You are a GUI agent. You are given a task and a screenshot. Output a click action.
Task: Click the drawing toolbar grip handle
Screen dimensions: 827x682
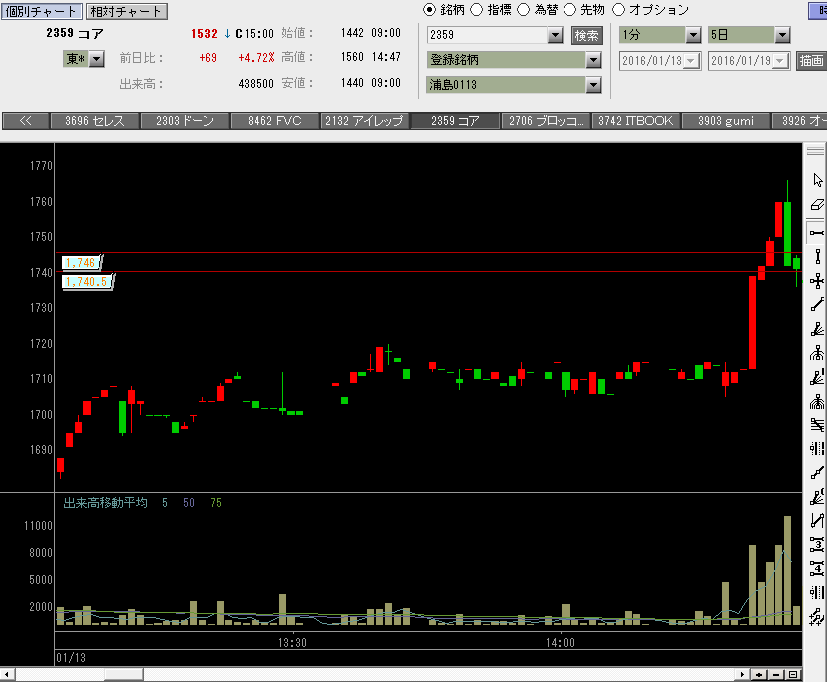pyautogui.click(x=815, y=151)
